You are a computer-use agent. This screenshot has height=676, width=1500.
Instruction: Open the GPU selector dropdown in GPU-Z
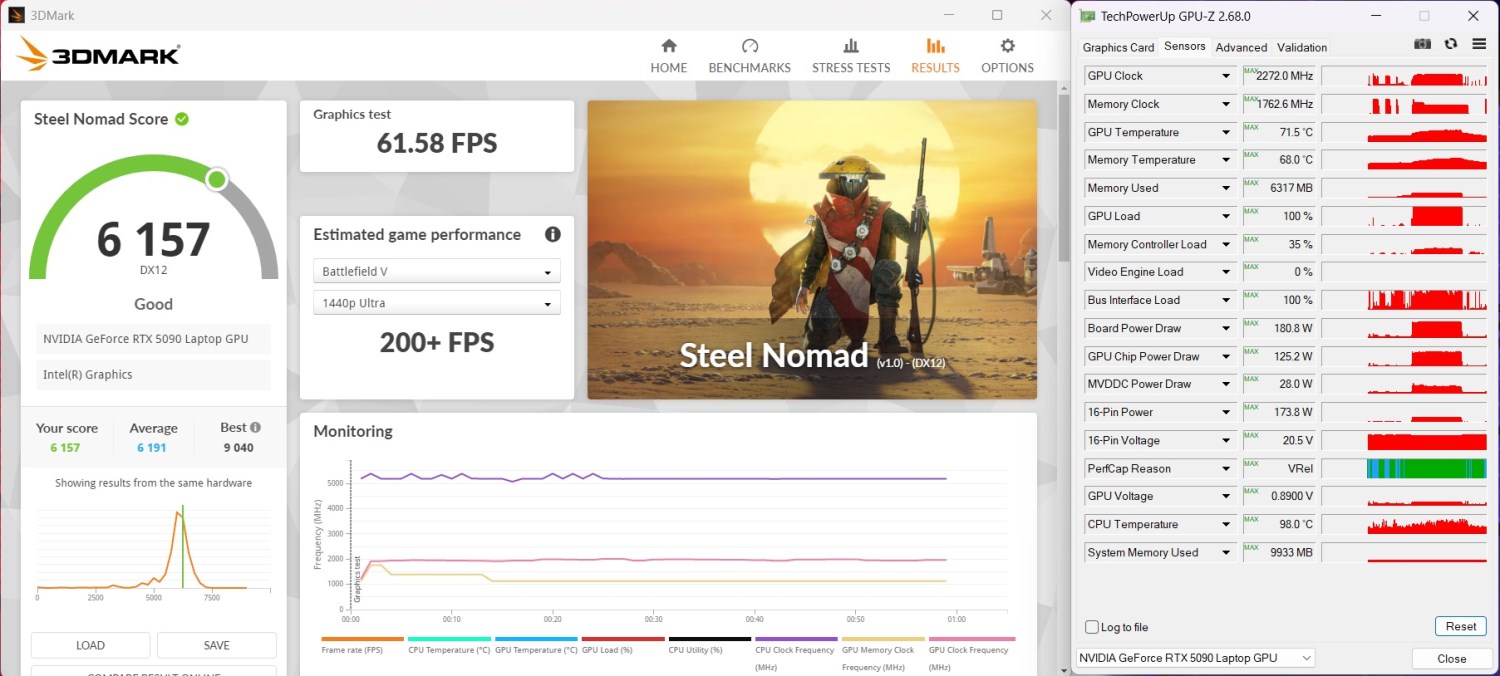(1195, 658)
